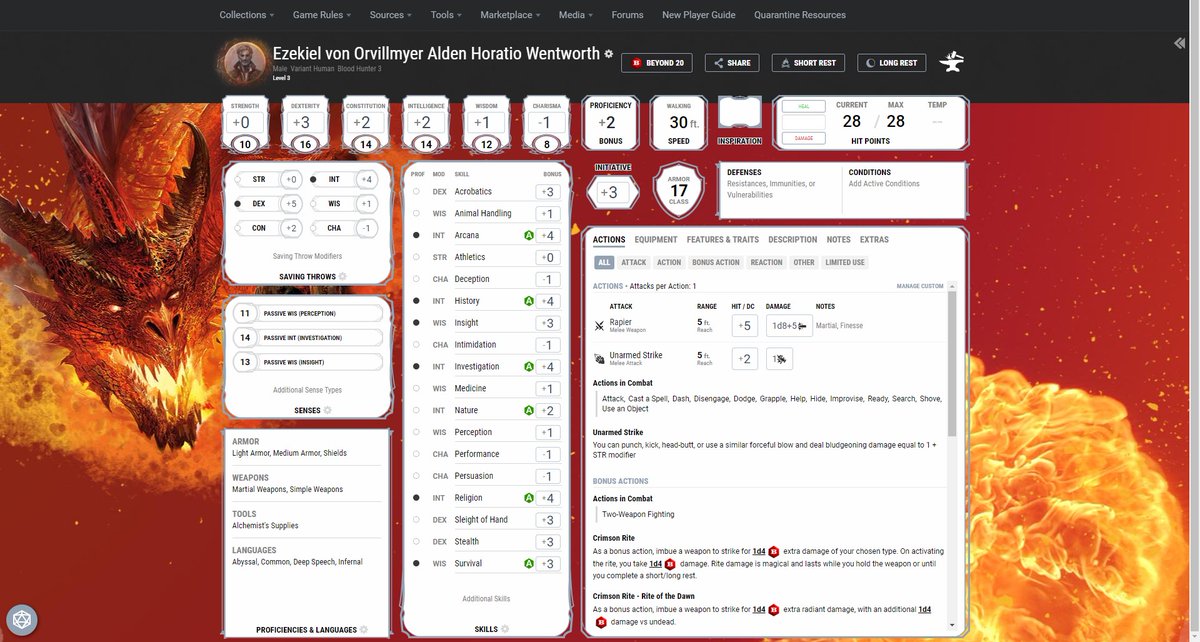1200x642 pixels.
Task: Roll the Unarmed Strike damage box
Action: click(x=779, y=358)
